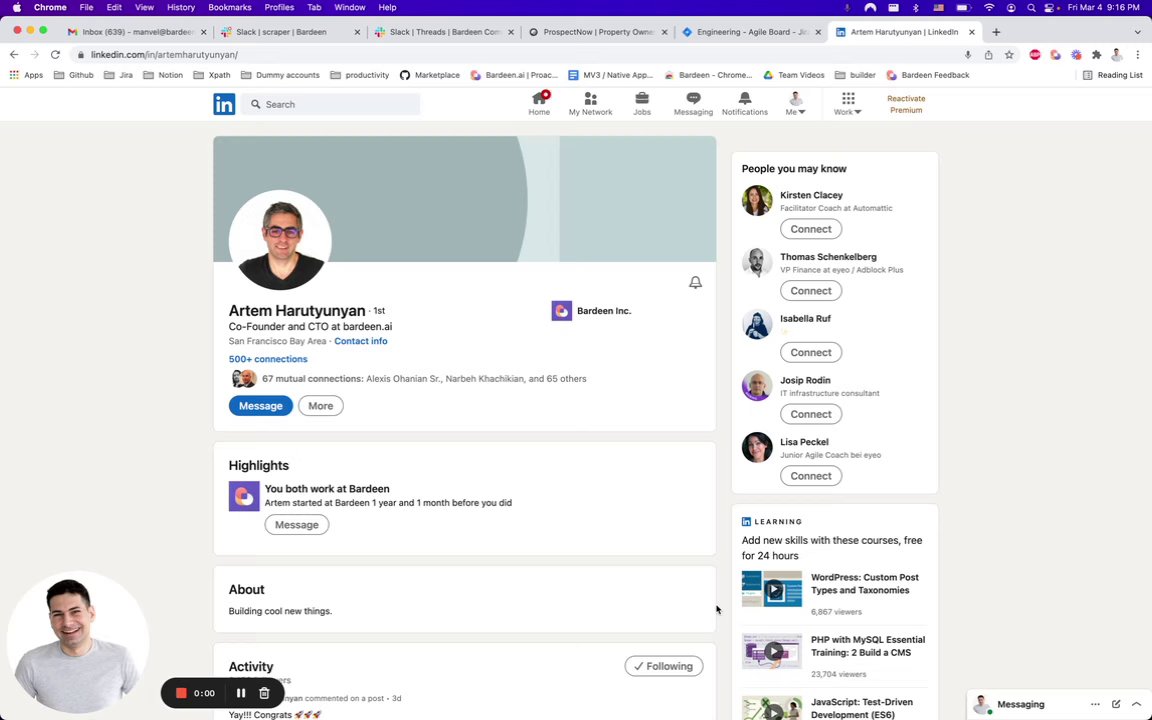Reload the page
The width and height of the screenshot is (1152, 720).
pos(55,54)
